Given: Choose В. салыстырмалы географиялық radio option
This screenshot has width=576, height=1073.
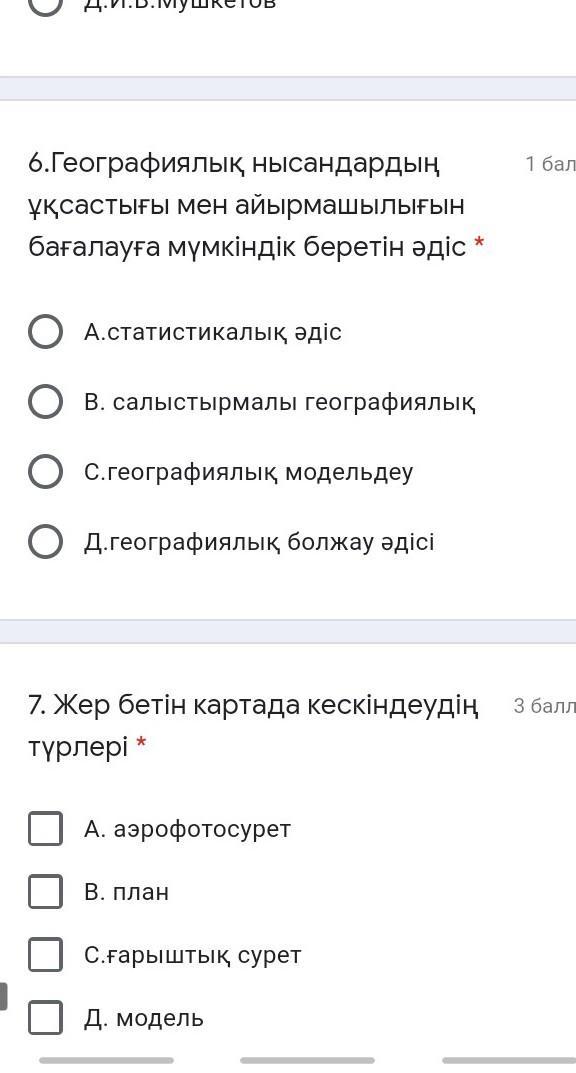Looking at the screenshot, I should (x=45, y=402).
